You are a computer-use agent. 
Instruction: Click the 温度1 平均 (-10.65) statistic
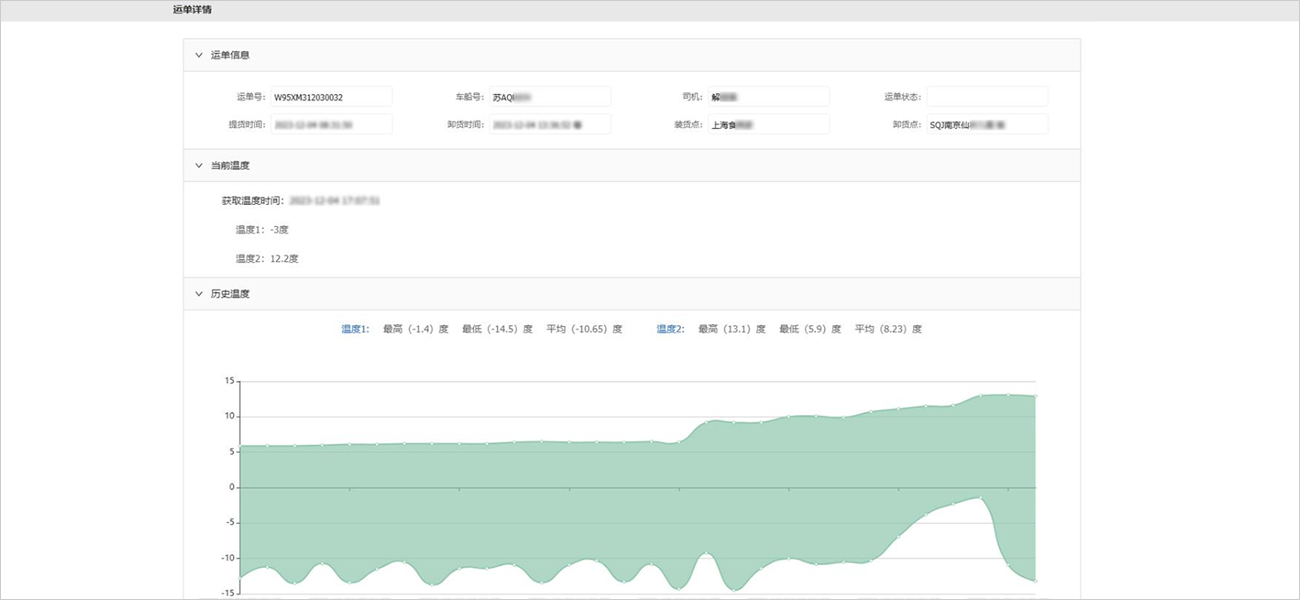pos(584,329)
